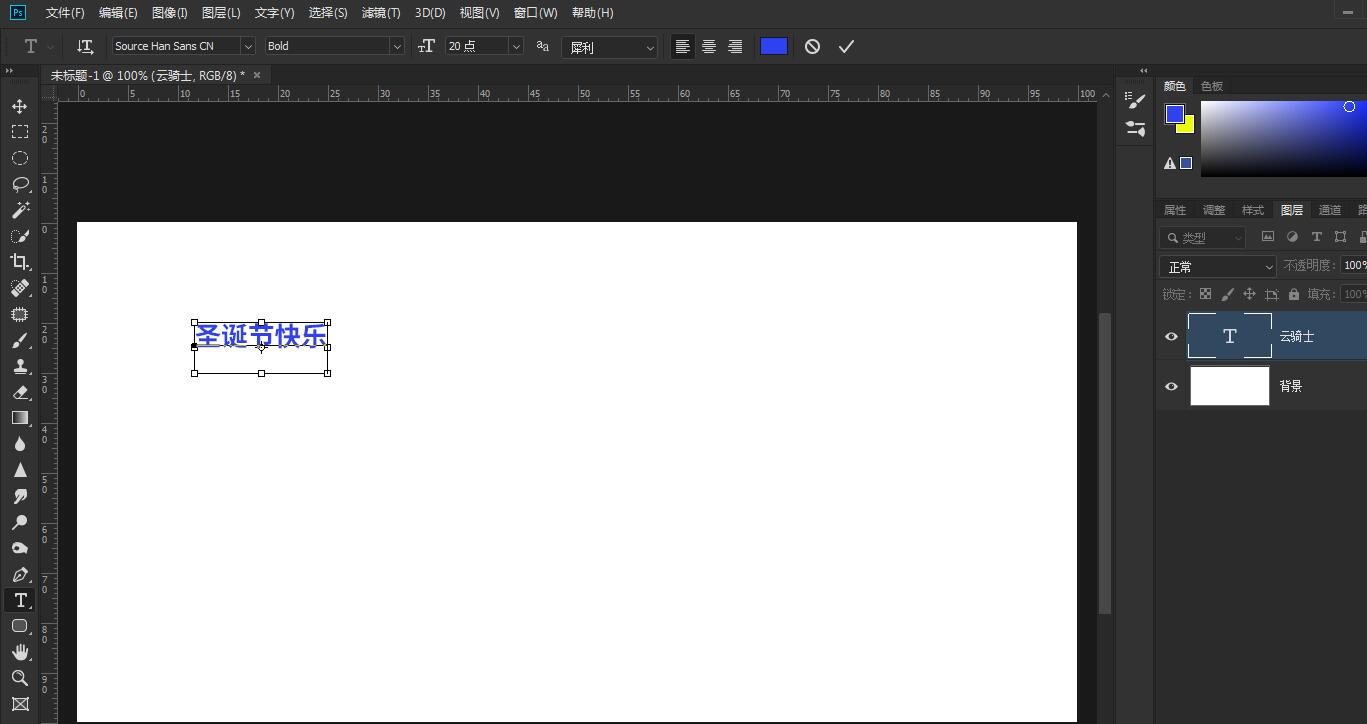This screenshot has width=1367, height=724.
Task: Select the Magic Wand tool
Action: pos(19,210)
